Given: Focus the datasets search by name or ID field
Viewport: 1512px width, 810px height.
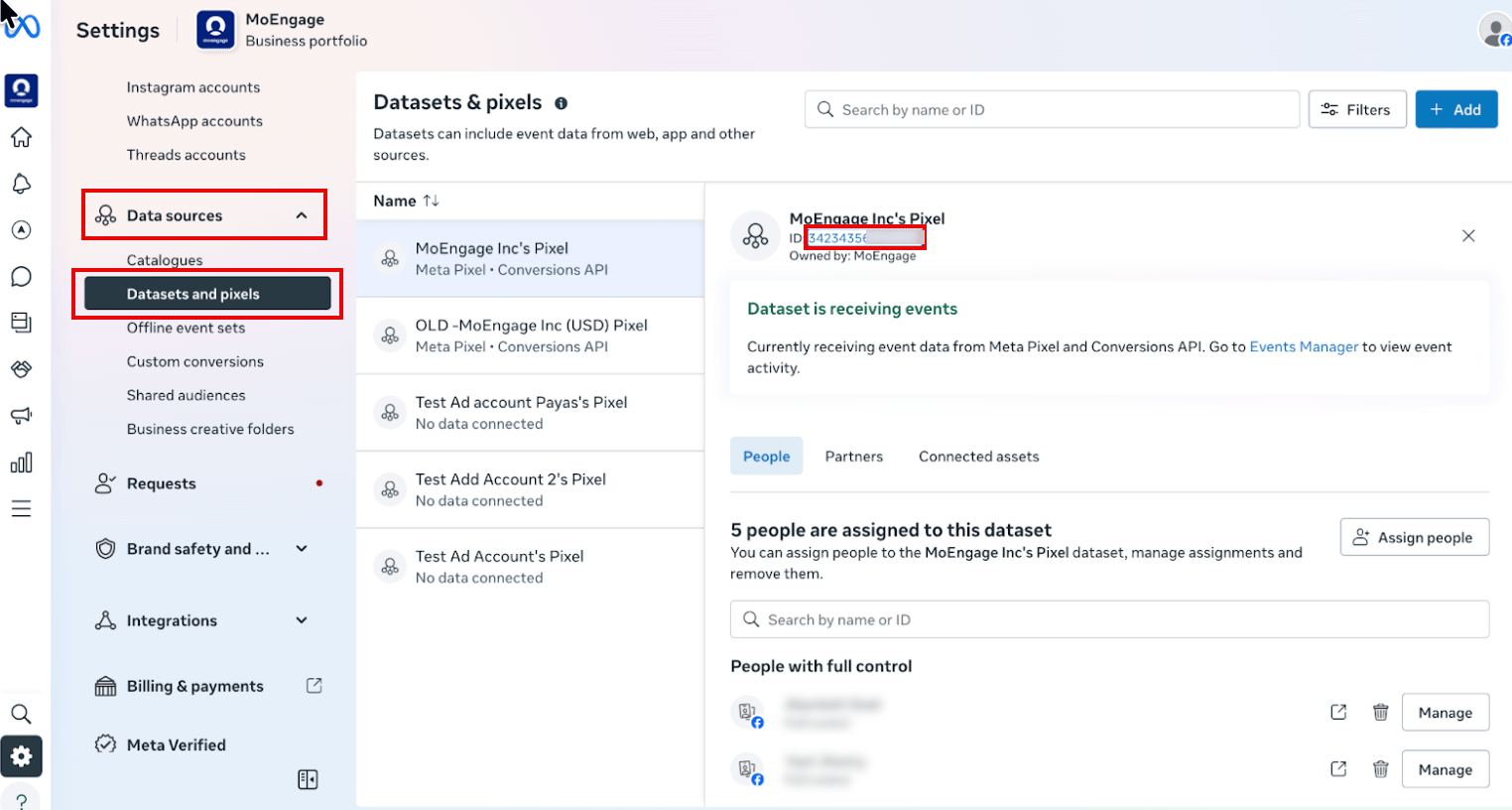Looking at the screenshot, I should [x=1053, y=109].
